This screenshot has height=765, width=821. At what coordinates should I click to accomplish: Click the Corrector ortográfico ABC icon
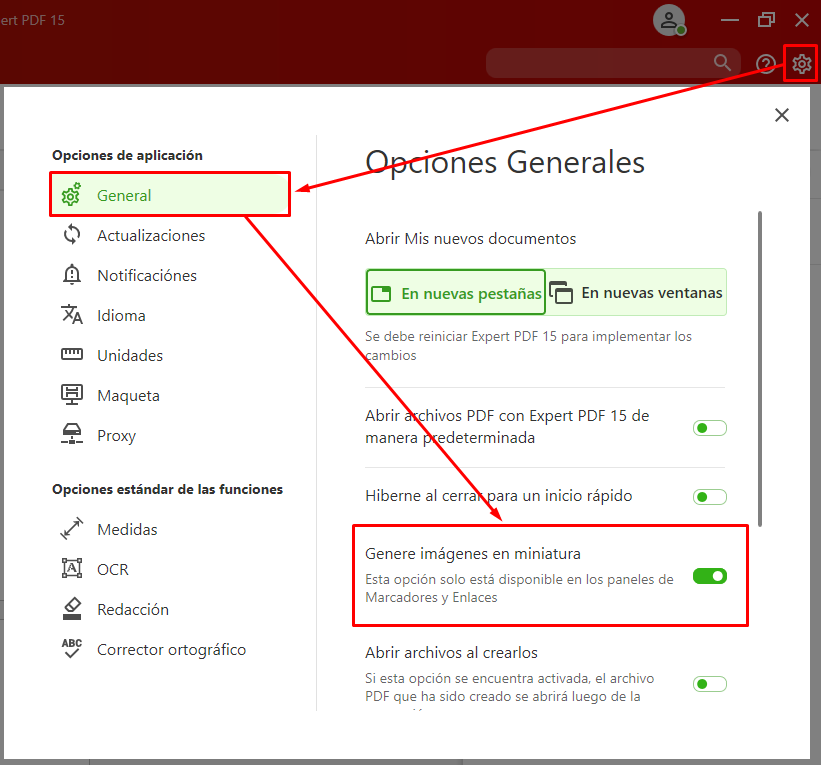72,648
